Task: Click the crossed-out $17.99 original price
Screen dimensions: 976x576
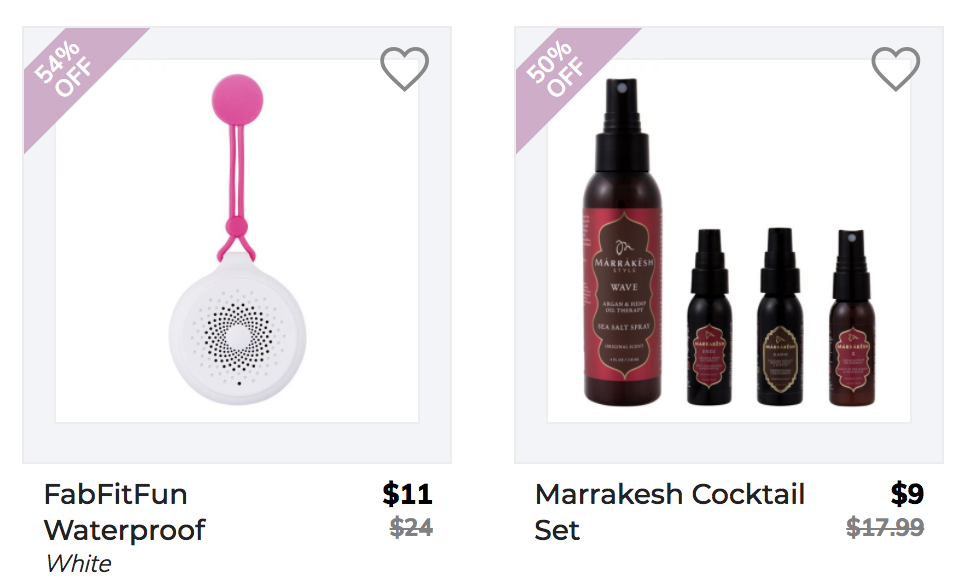Action: (x=884, y=527)
